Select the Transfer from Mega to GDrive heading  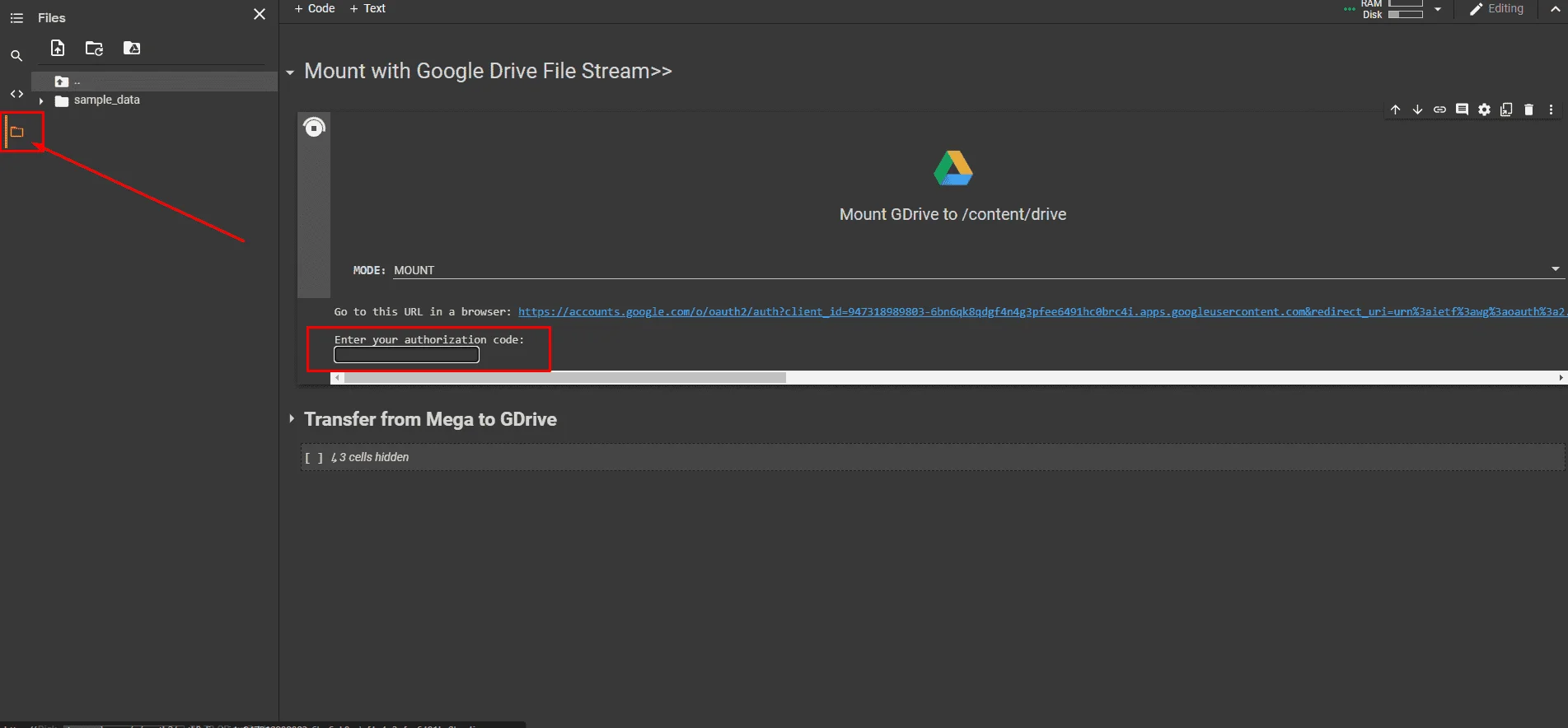pyautogui.click(x=430, y=420)
